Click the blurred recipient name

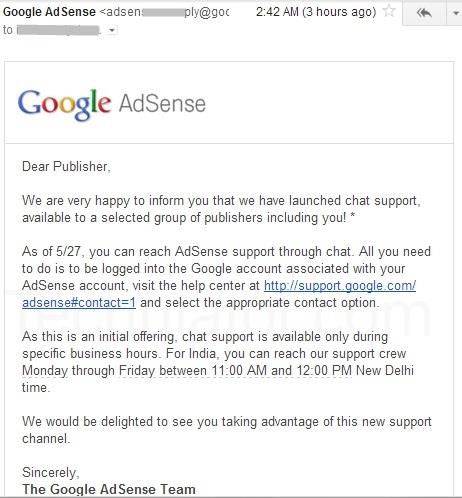click(x=59, y=30)
